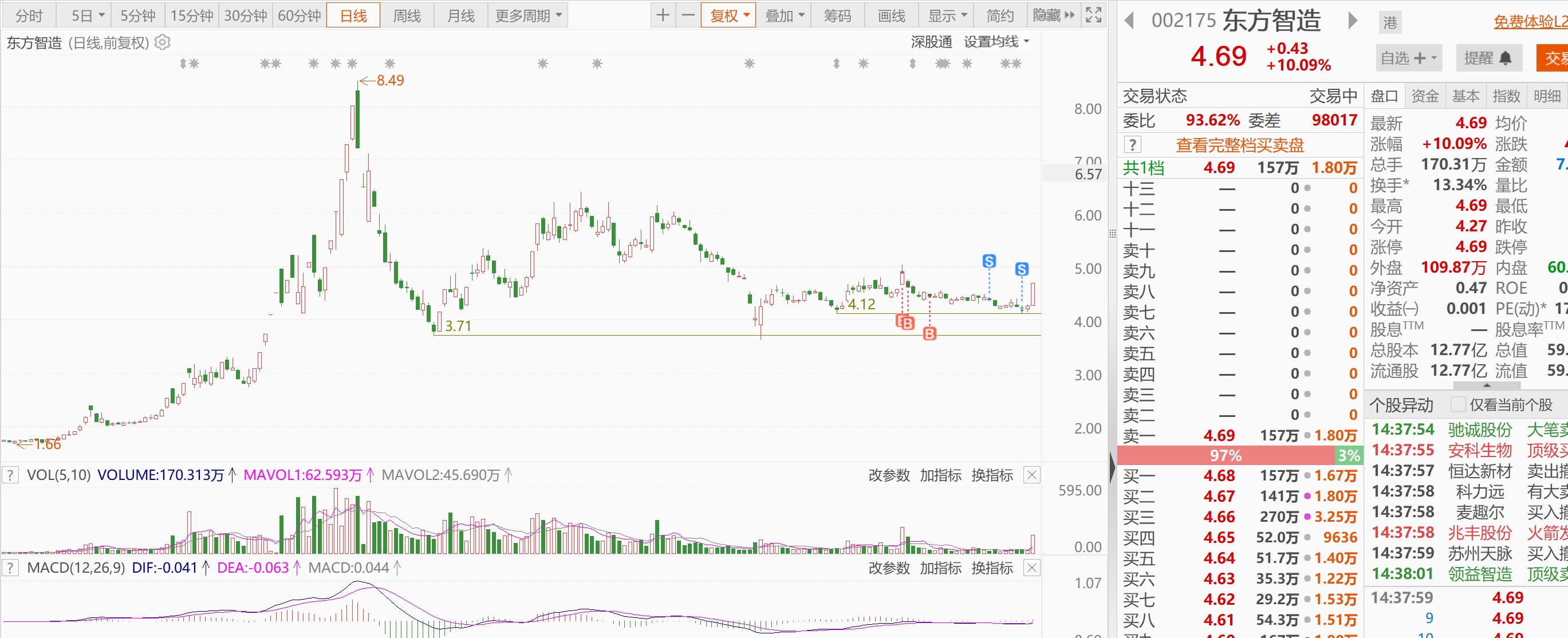This screenshot has height=638, width=1568.
Task: Open the question mark help for order book
Action: pyautogui.click(x=1132, y=145)
